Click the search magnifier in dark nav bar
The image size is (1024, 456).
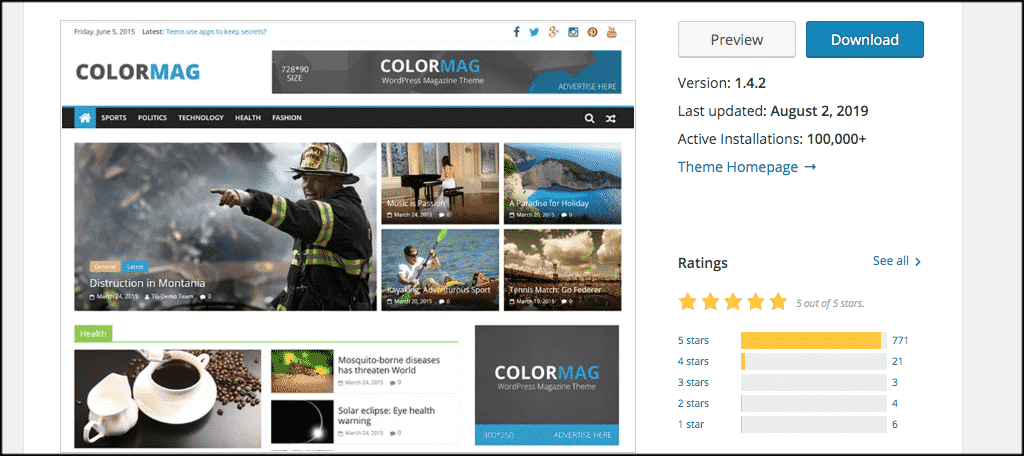pos(590,118)
